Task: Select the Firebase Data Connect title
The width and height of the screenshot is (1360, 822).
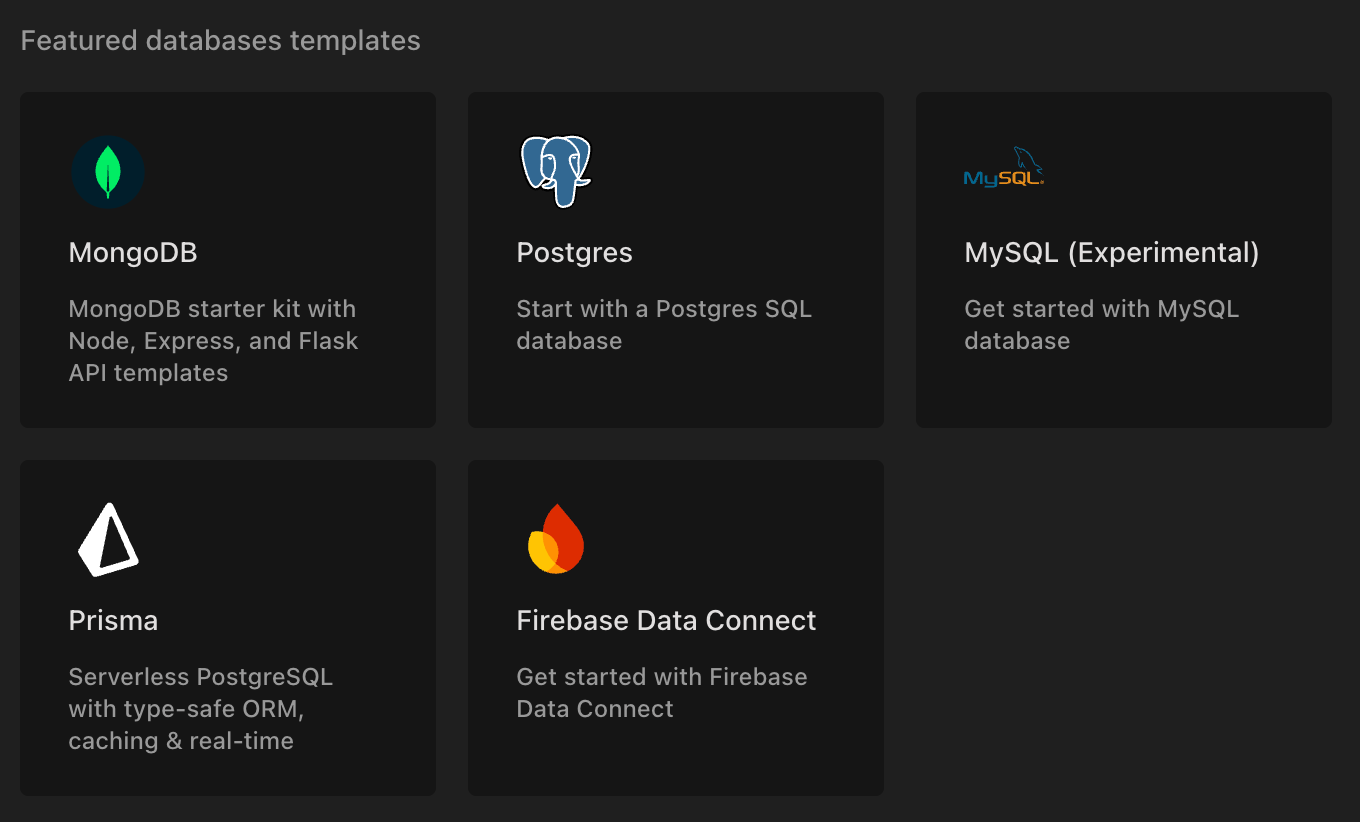Action: (x=666, y=621)
